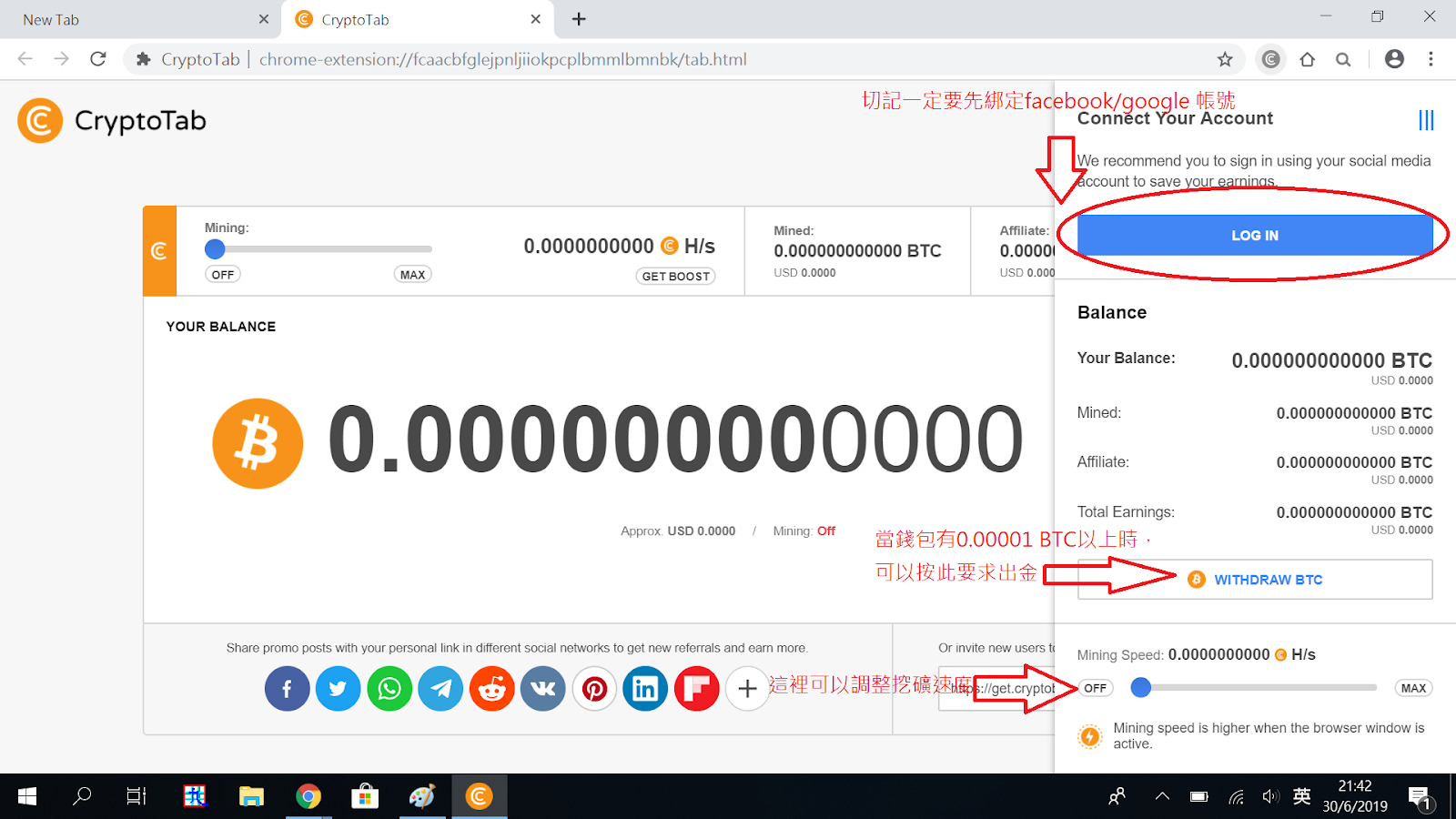Click the CryptoTab wordmark in page header
1456x819 pixels.
(x=140, y=121)
